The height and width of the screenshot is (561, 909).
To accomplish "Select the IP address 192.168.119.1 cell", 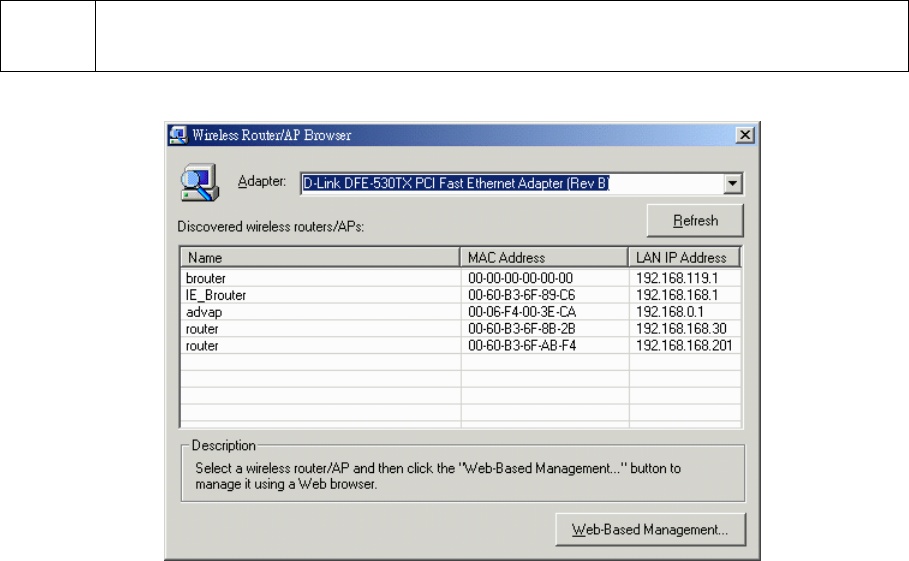I will tap(675, 278).
